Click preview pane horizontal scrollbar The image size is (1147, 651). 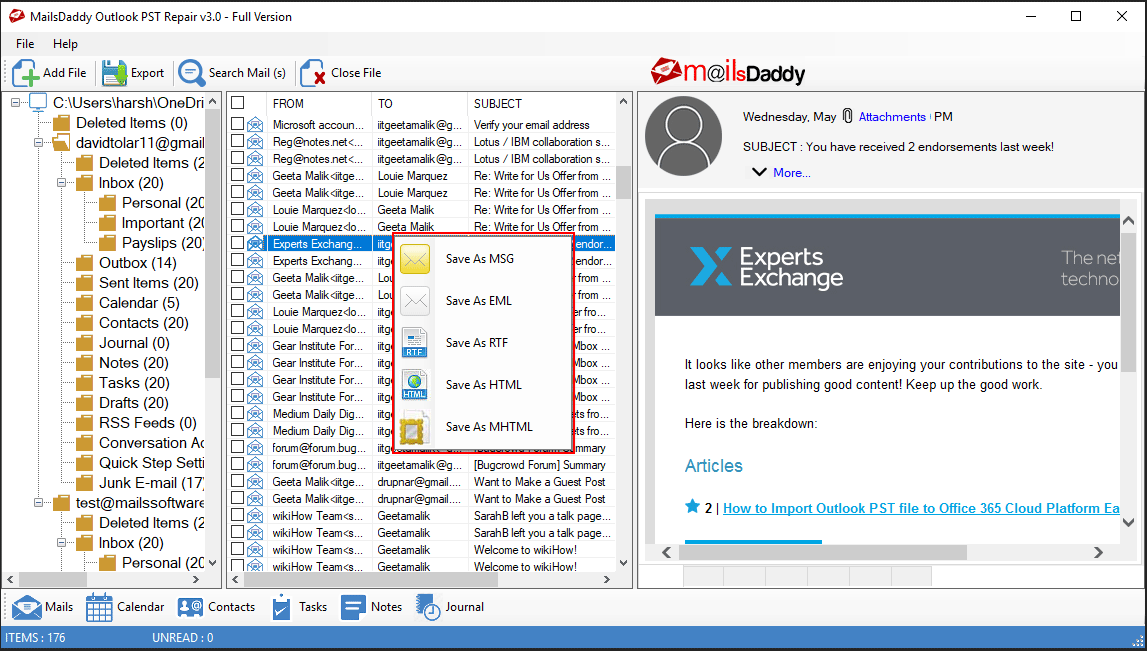(x=823, y=553)
